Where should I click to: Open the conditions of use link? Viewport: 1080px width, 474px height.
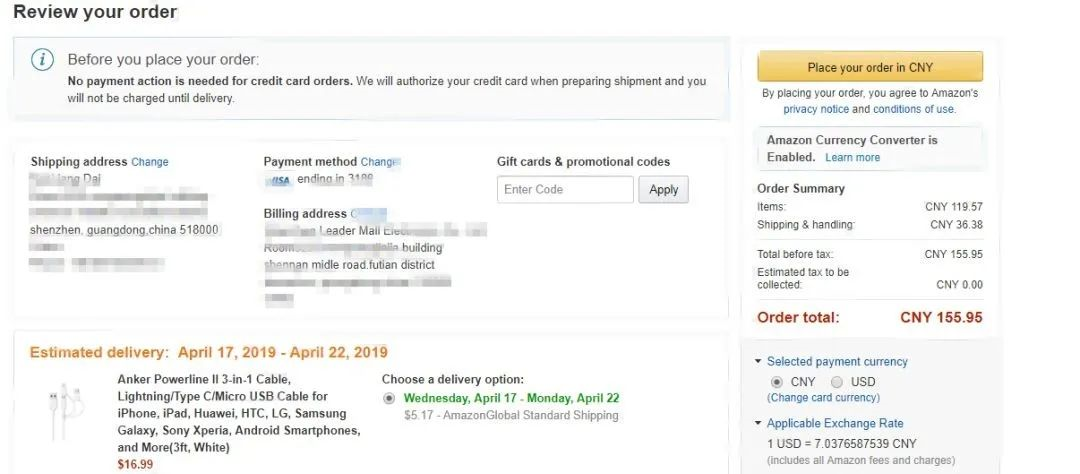coord(913,109)
